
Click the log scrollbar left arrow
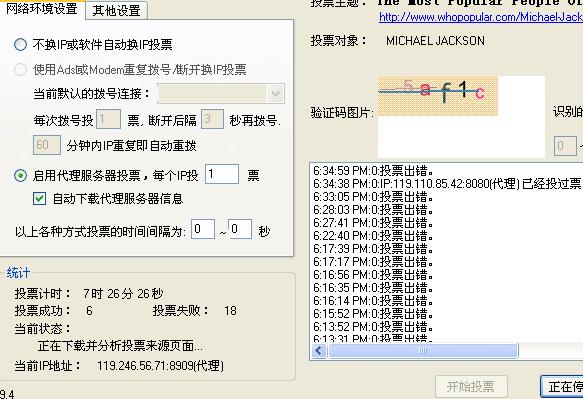pos(319,350)
